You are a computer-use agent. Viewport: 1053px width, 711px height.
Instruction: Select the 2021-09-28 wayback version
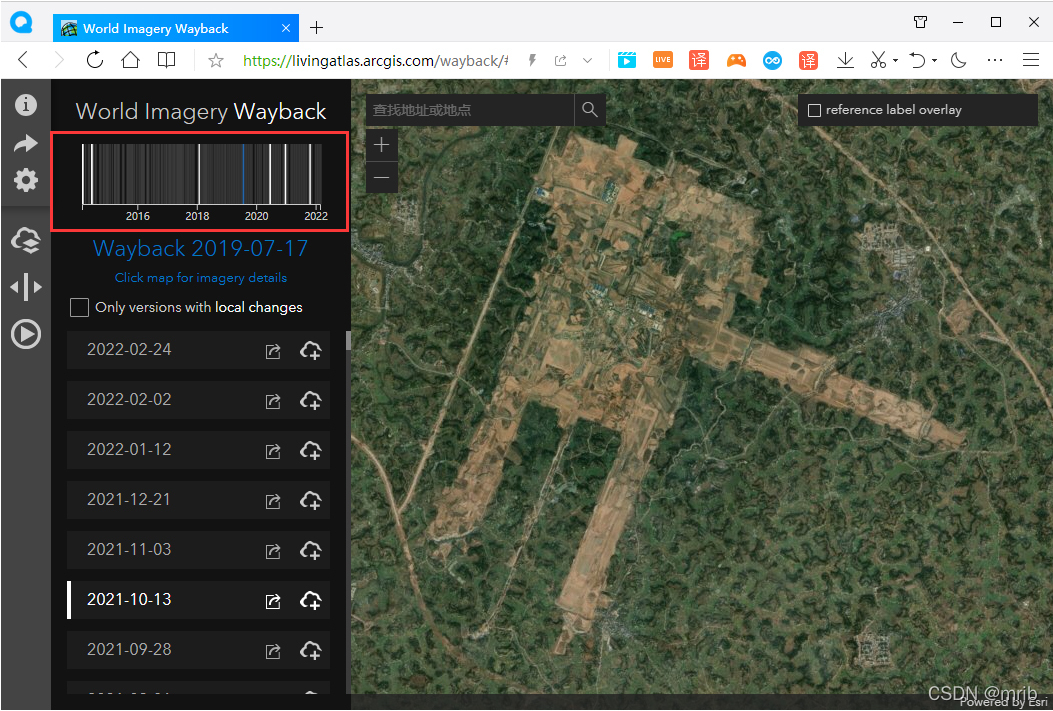click(198, 649)
